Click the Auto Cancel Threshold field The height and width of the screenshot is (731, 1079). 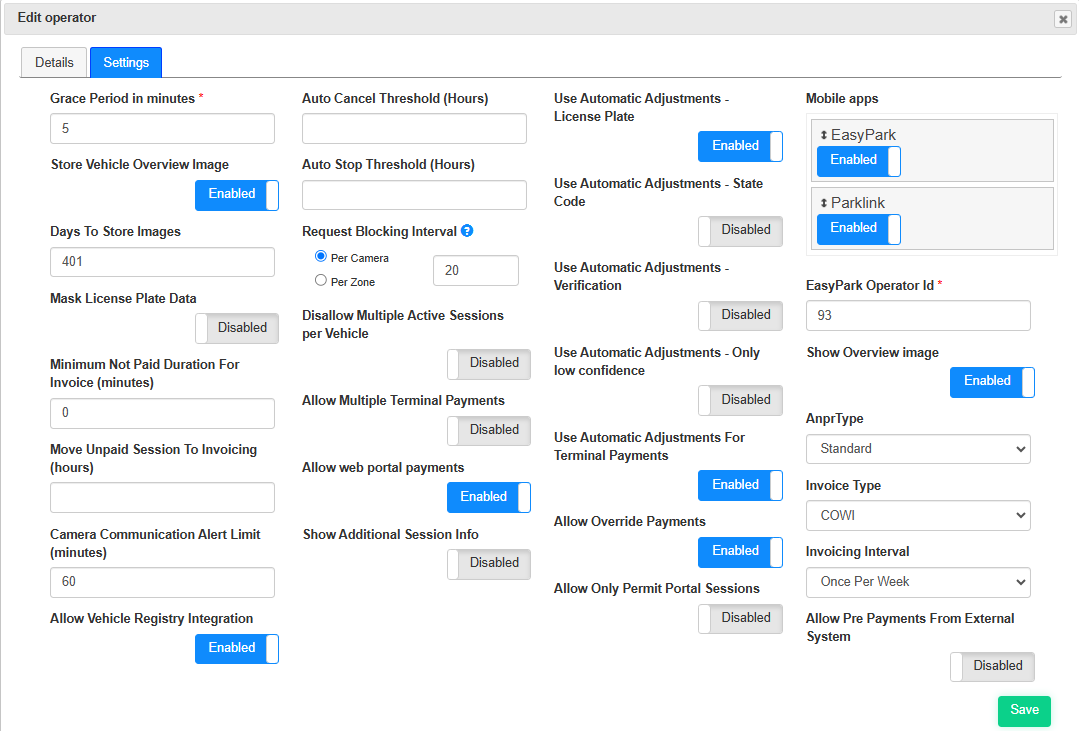pyautogui.click(x=414, y=129)
